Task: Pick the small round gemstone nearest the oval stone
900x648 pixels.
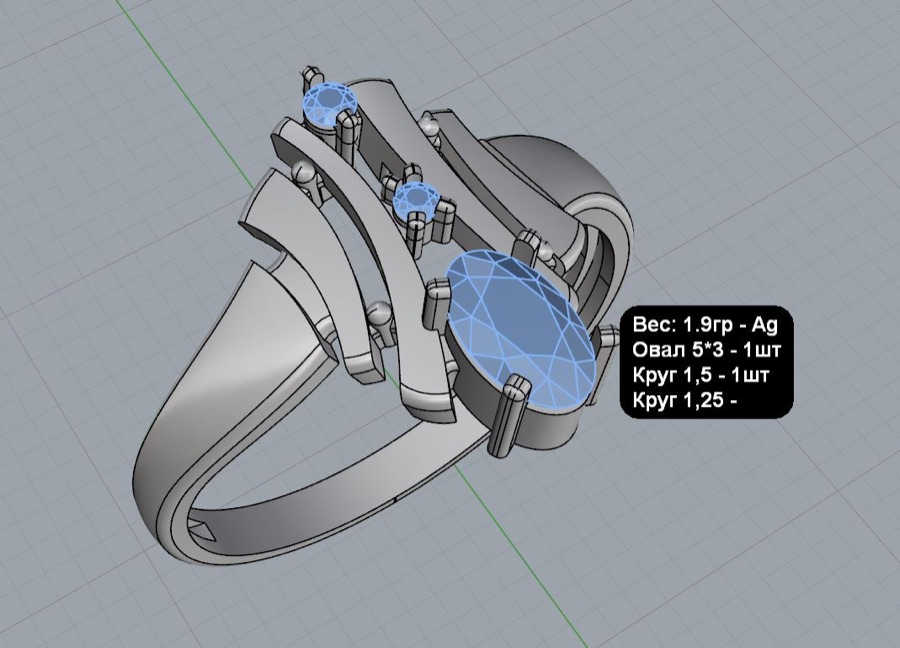Action: point(416,200)
